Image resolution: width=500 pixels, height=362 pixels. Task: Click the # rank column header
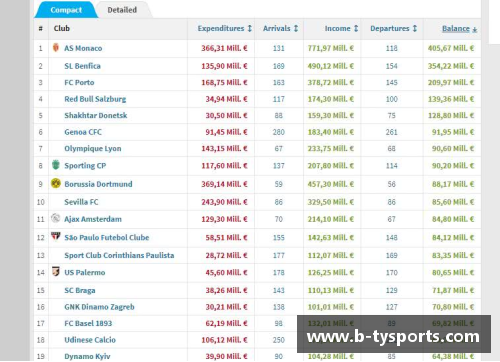(41, 28)
